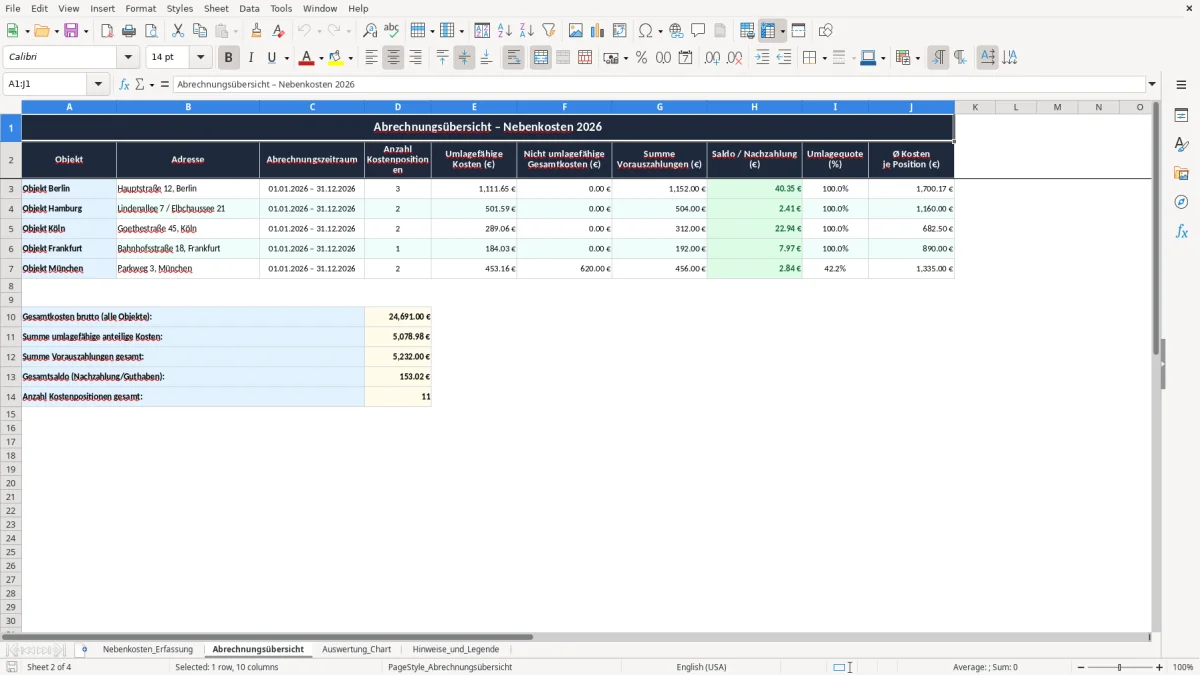Click the zoom in plus button
Screen dimensions: 1200x675
[x=1160, y=667]
